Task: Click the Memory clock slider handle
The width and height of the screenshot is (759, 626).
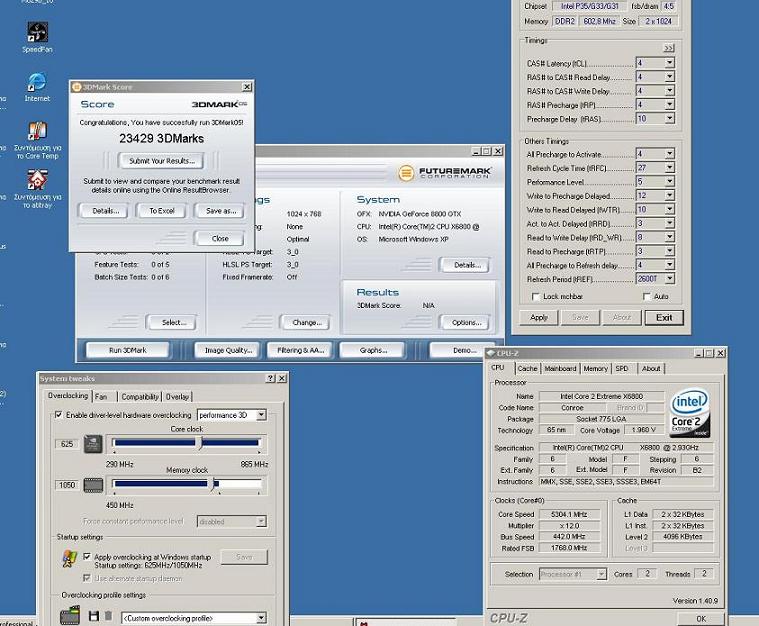Action: (212, 484)
